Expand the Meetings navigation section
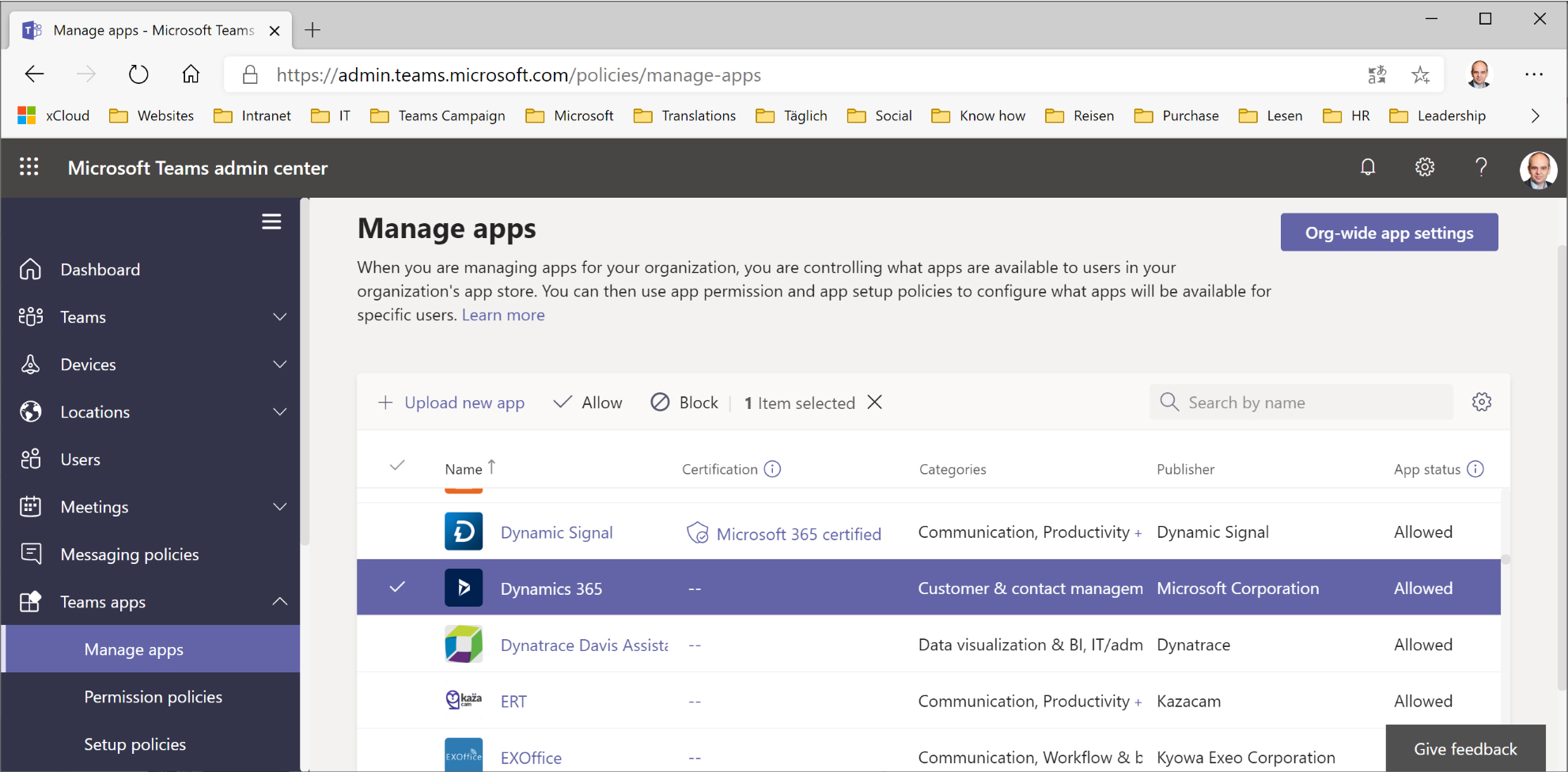 click(x=280, y=506)
